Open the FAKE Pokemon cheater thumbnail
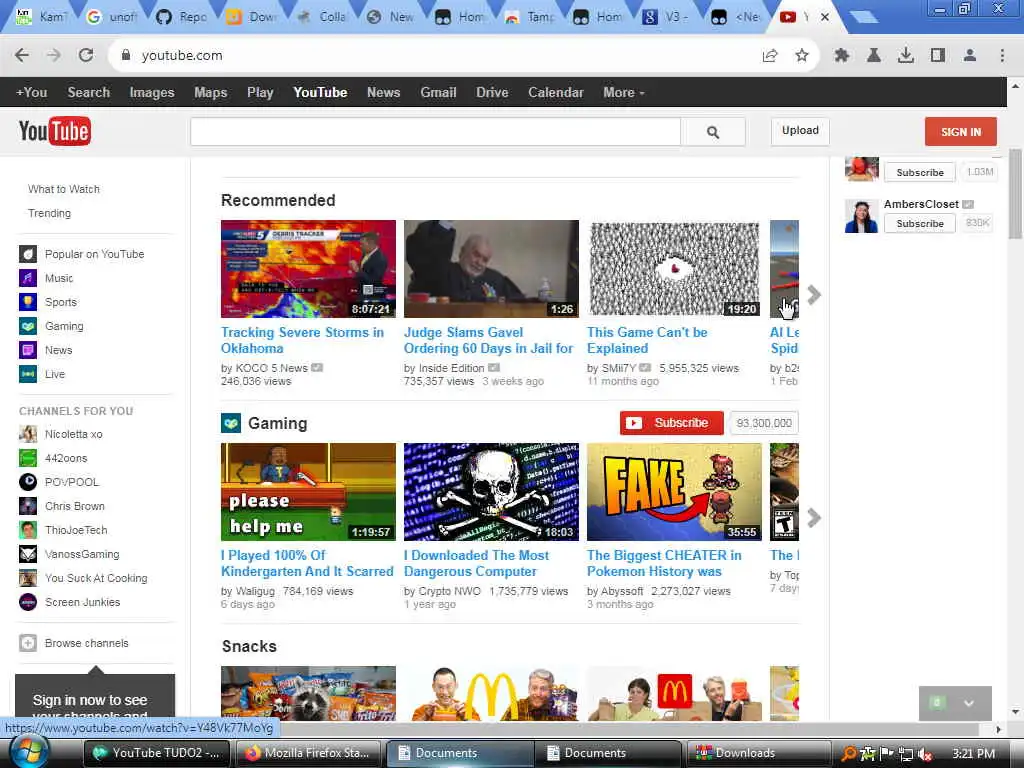The image size is (1024, 768). click(x=674, y=492)
